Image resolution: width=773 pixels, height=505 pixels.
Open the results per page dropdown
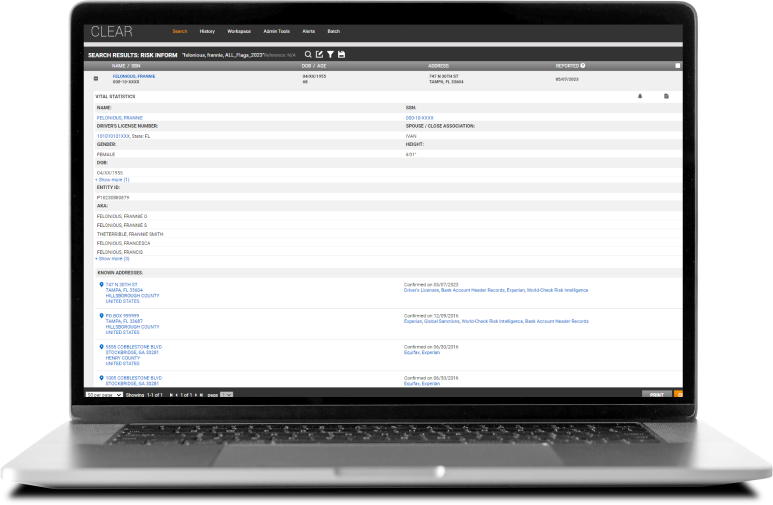pos(103,395)
